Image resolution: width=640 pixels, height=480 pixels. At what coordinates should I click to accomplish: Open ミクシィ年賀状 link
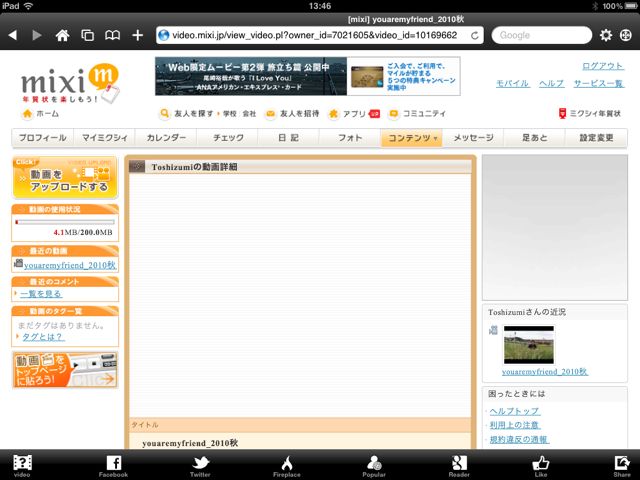[x=590, y=113]
